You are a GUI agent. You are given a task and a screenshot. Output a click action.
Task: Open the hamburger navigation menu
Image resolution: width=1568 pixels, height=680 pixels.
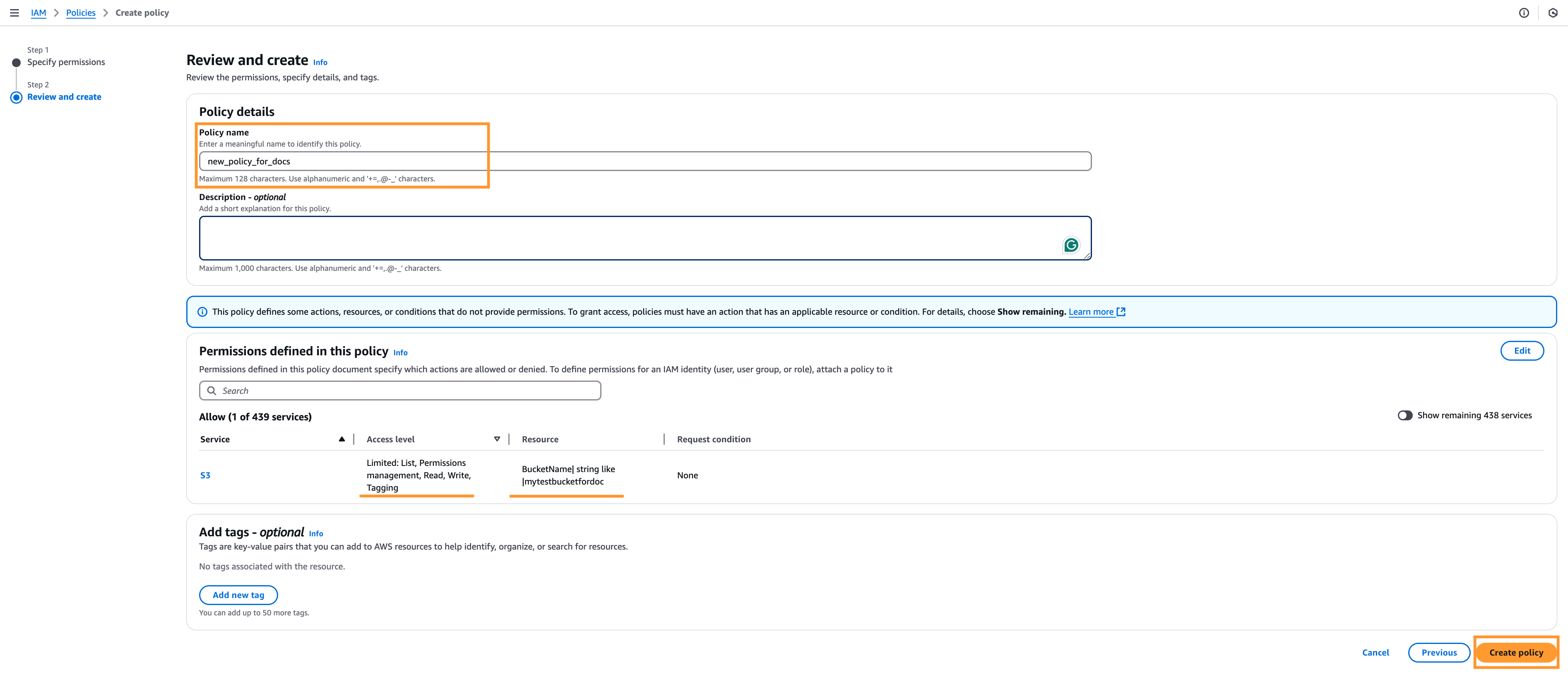point(14,13)
